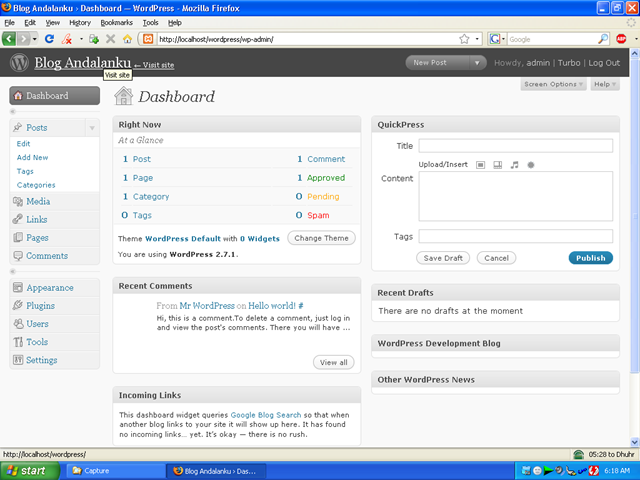Open the New Post dropdown arrow
This screenshot has width=640, height=480.
(x=477, y=63)
